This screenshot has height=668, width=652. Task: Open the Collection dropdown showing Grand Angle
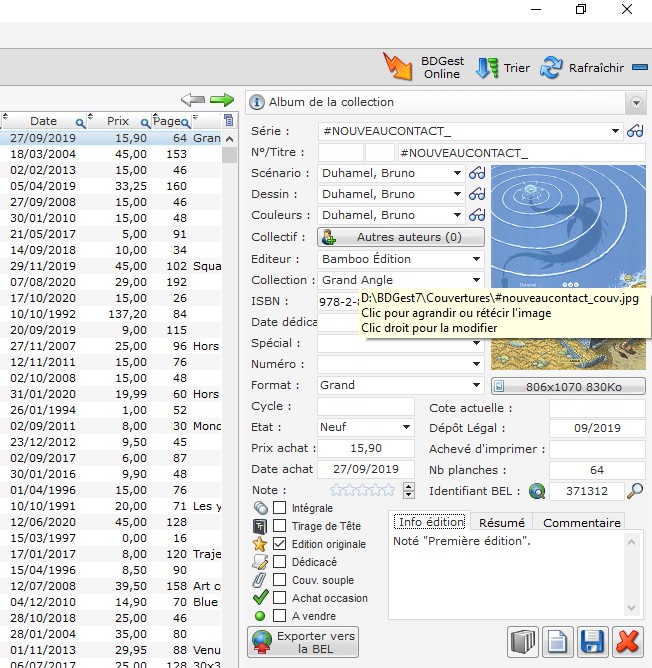476,280
